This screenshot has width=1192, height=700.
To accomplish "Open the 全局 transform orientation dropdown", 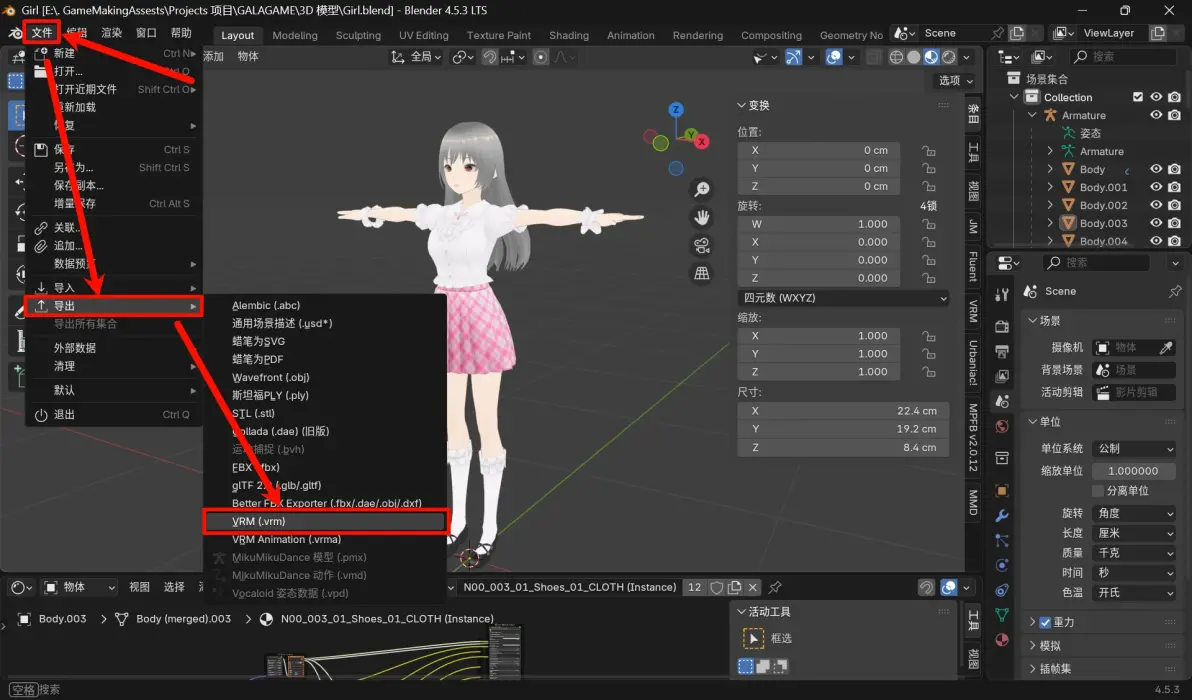I will pos(416,57).
